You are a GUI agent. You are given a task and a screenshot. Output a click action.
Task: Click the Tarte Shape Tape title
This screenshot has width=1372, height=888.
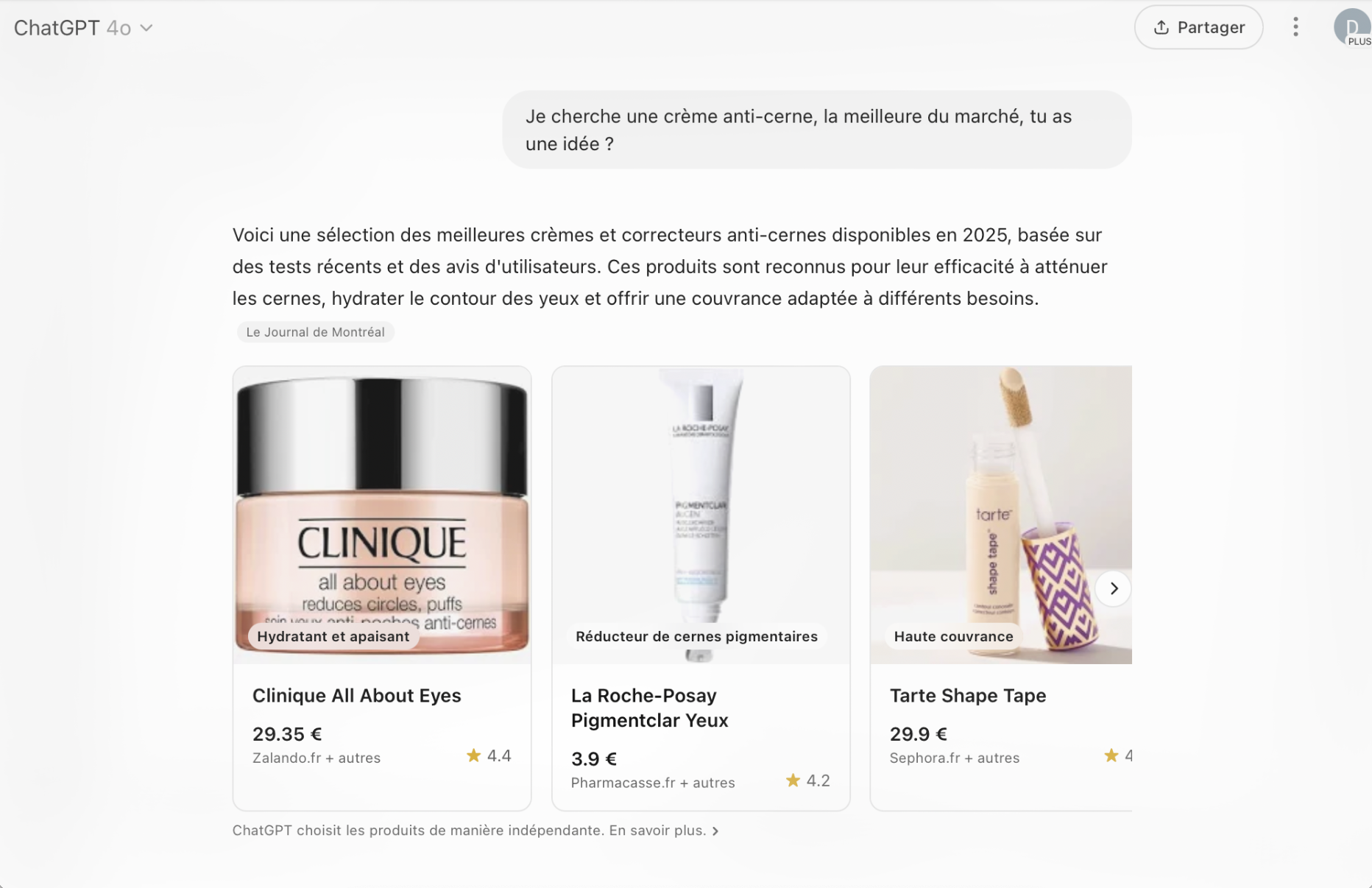point(968,696)
